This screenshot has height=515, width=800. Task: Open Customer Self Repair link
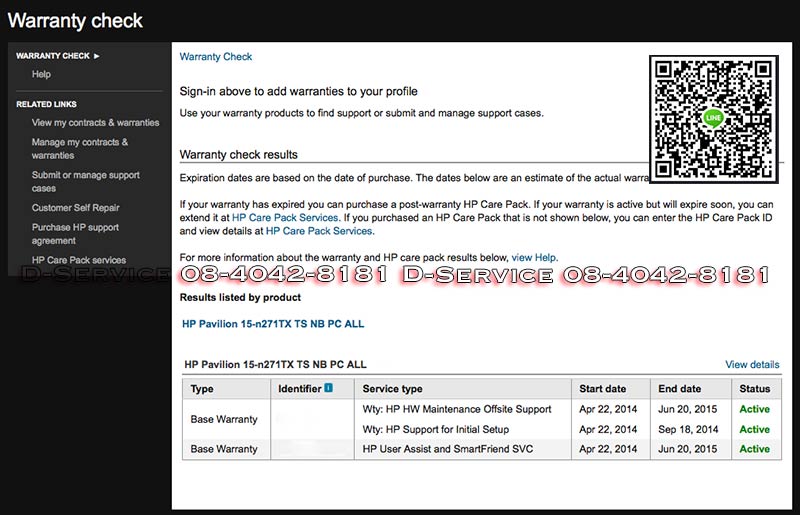point(76,208)
